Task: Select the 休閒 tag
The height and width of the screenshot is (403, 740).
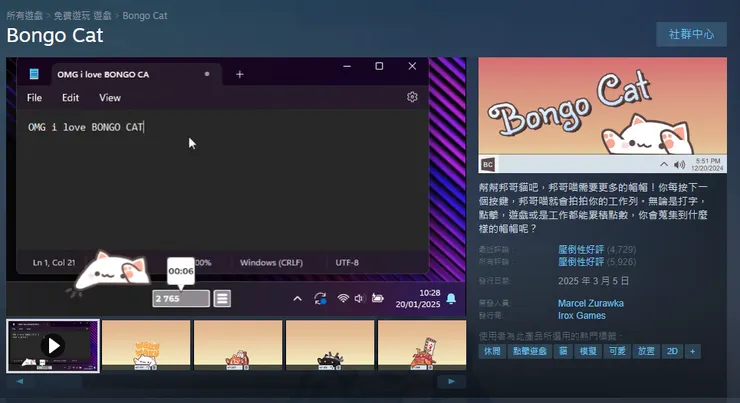Action: coord(492,351)
